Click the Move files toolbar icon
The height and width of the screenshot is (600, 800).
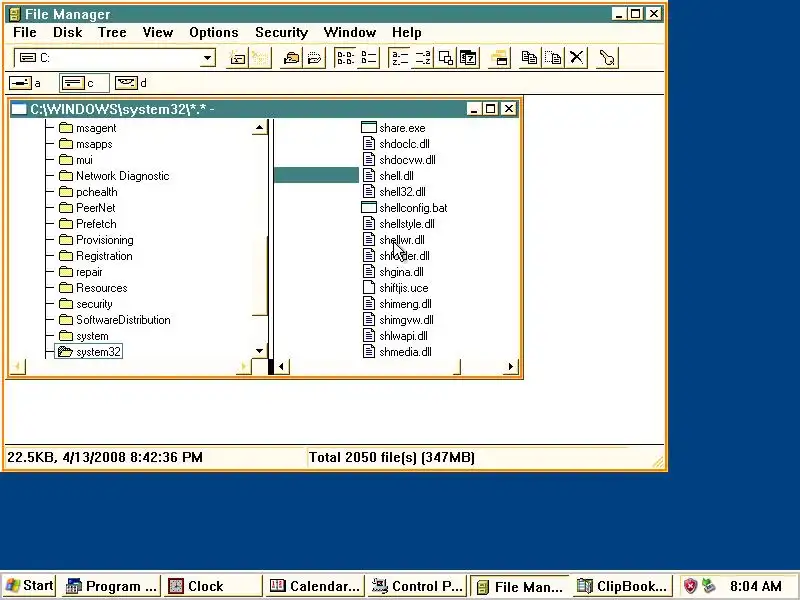click(x=553, y=58)
